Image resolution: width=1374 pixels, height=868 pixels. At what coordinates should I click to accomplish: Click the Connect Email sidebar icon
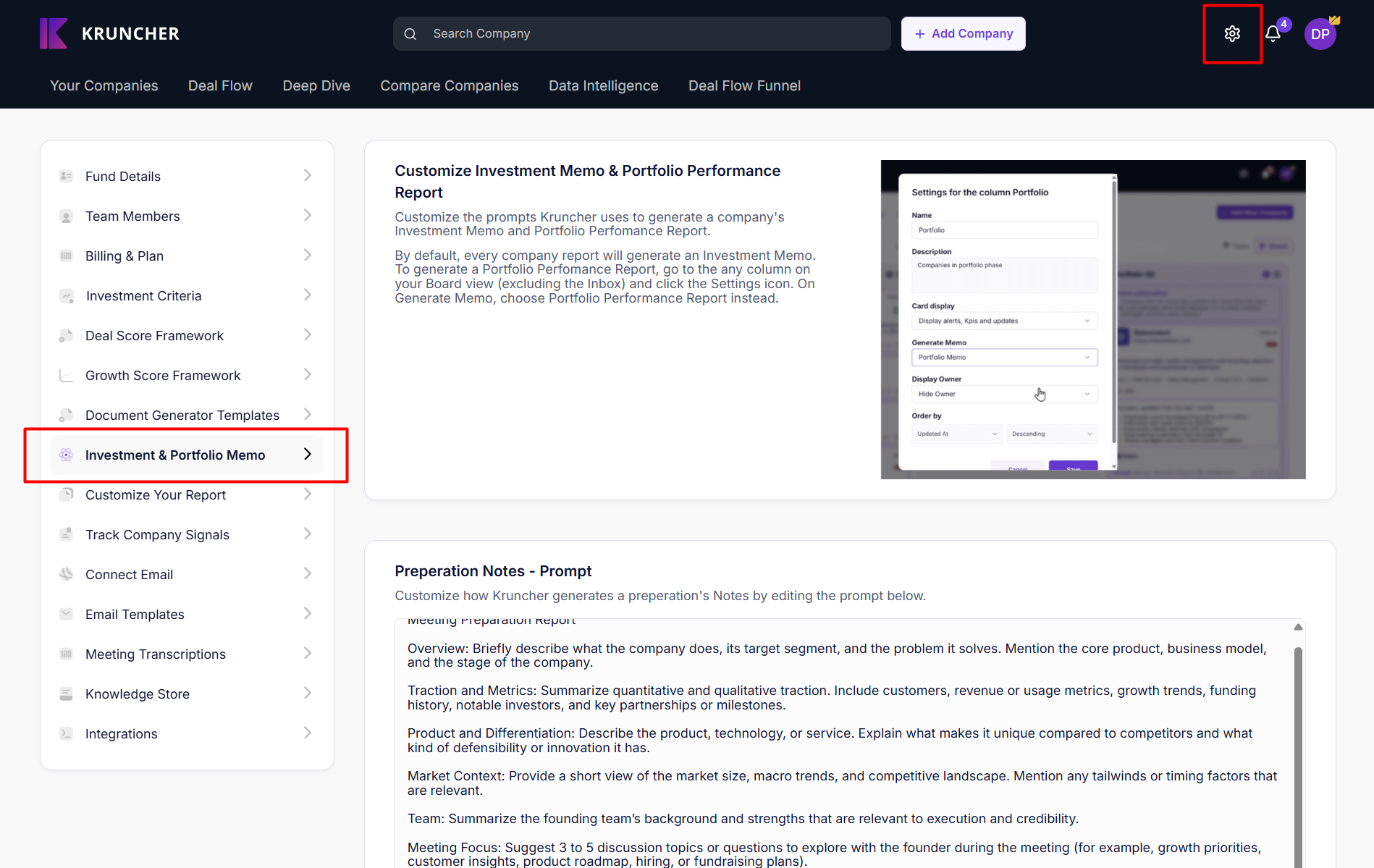click(66, 574)
